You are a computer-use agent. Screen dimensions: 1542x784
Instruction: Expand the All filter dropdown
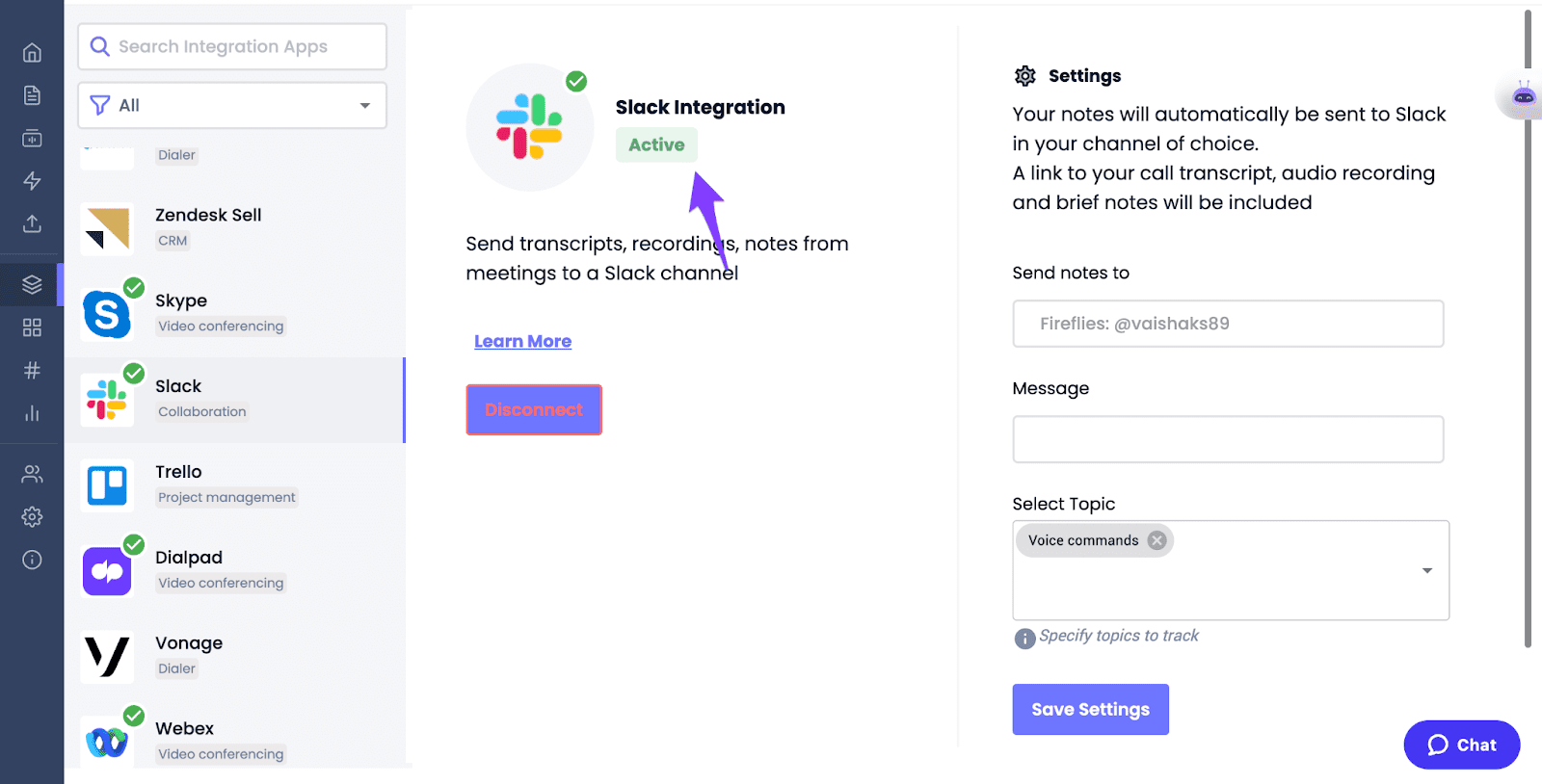click(230, 105)
